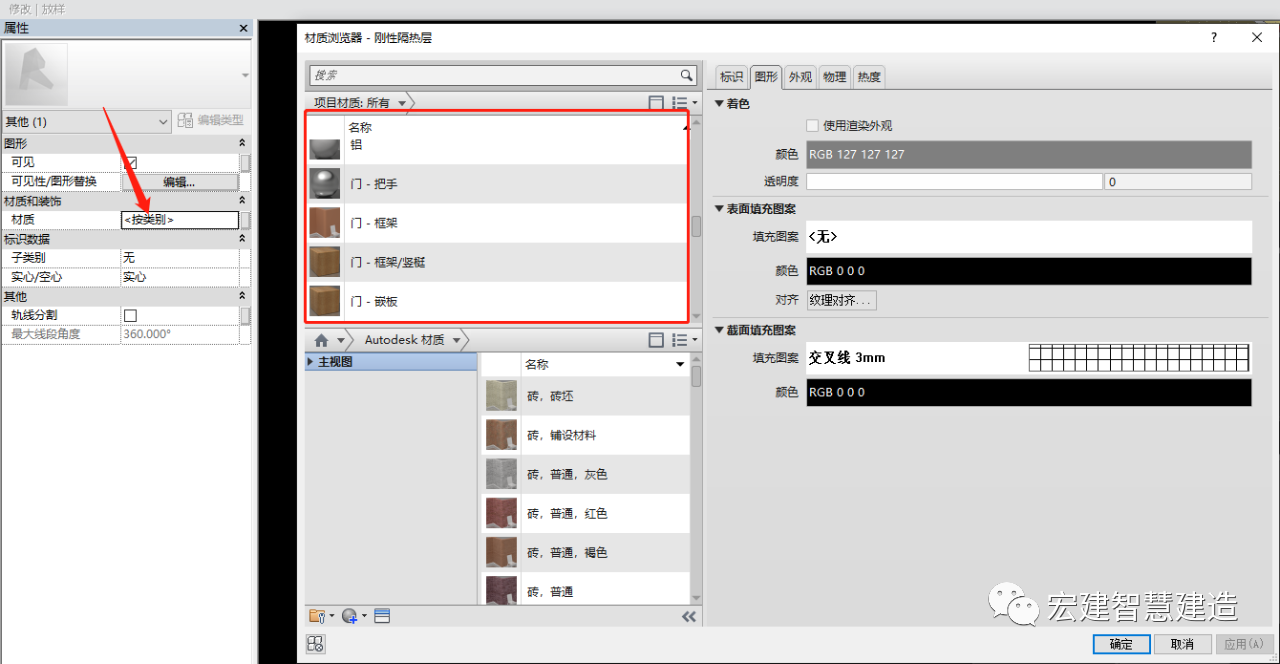Click the Autodesk library list scrollbar
1280x664 pixels.
[x=696, y=376]
